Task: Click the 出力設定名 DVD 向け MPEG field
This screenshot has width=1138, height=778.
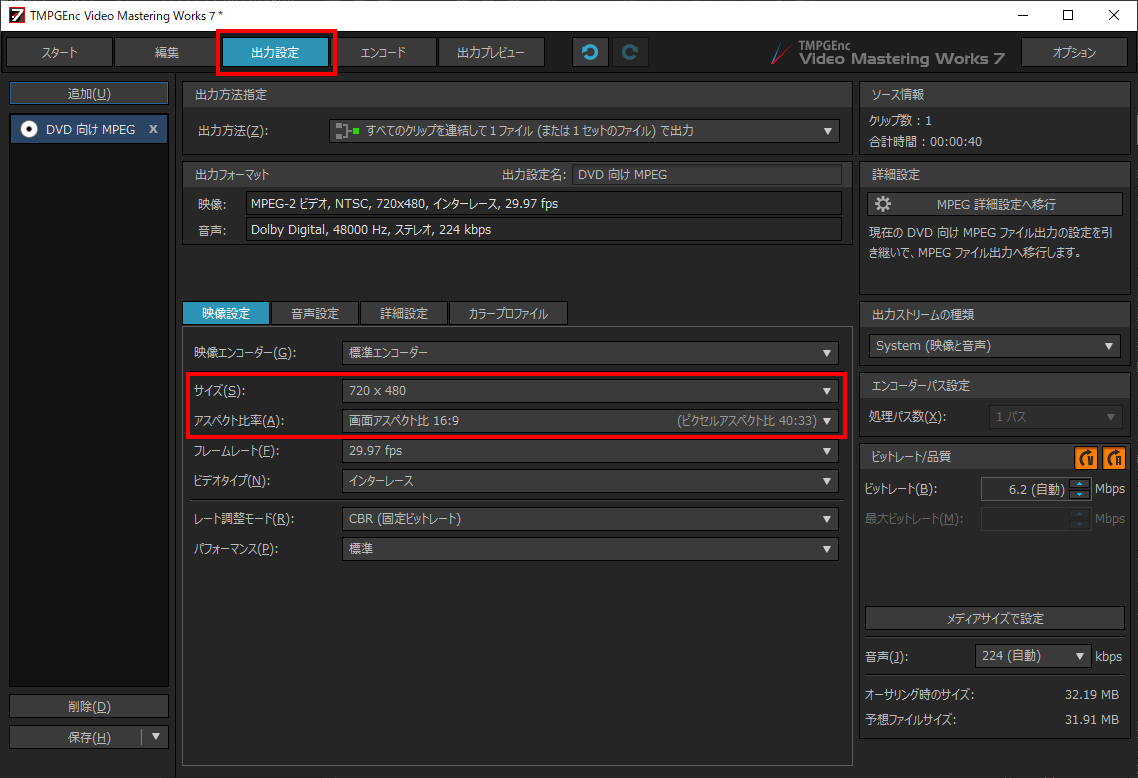Action: (x=707, y=175)
